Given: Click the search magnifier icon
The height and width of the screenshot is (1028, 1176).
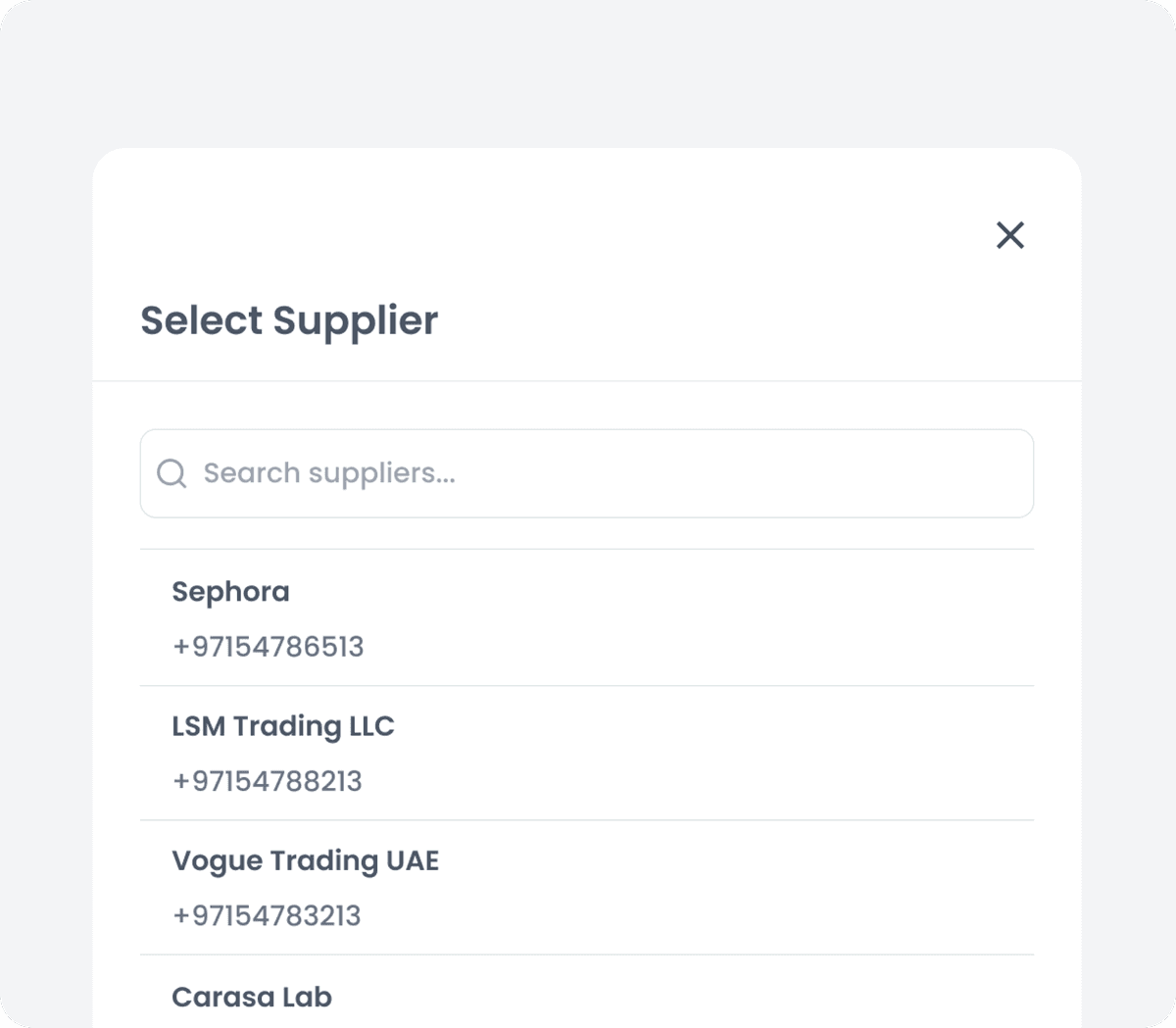Looking at the screenshot, I should (172, 473).
